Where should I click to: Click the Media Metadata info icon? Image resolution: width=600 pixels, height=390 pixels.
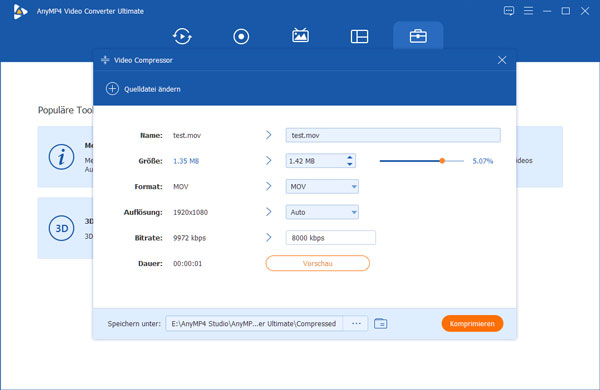[61, 157]
